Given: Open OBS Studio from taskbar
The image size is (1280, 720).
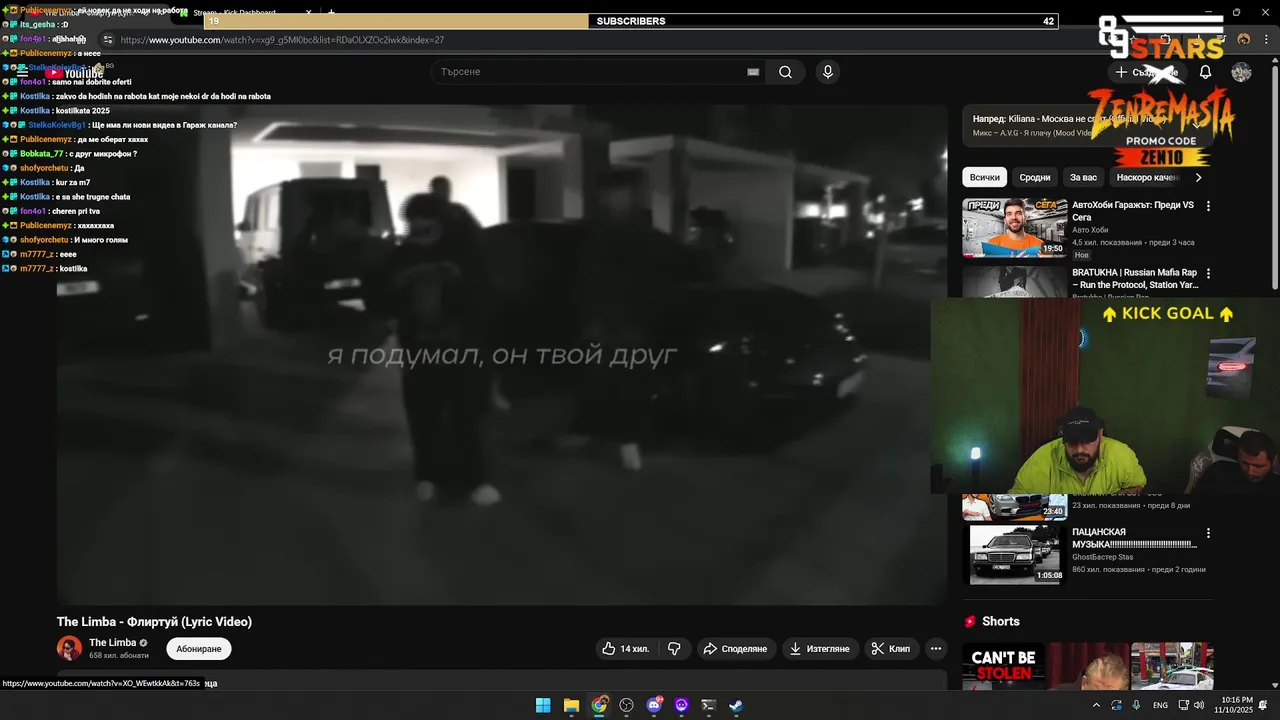Looking at the screenshot, I should pyautogui.click(x=627, y=705).
